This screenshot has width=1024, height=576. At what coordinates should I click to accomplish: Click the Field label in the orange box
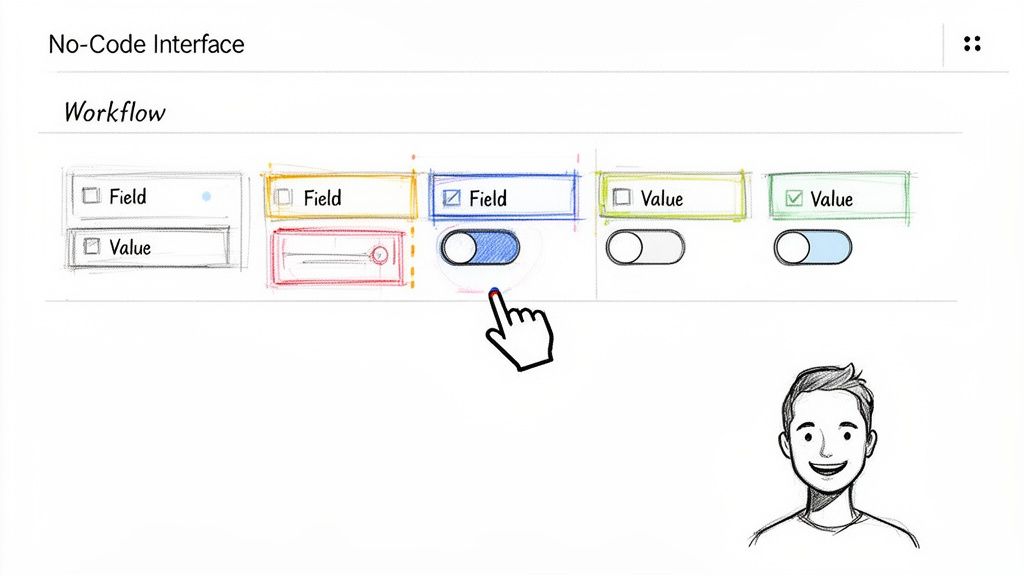click(x=322, y=198)
